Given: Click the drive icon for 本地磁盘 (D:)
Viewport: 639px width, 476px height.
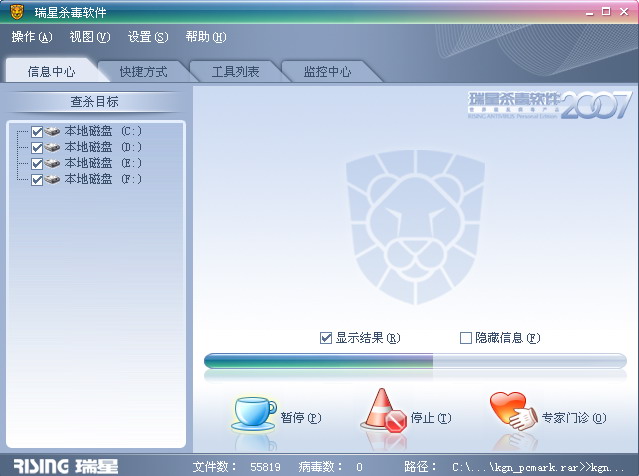Looking at the screenshot, I should [x=52, y=147].
